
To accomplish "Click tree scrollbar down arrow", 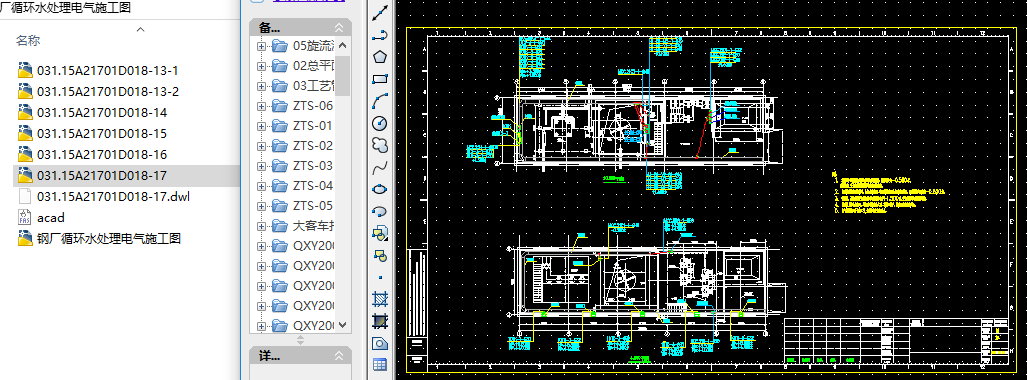I will [x=343, y=325].
